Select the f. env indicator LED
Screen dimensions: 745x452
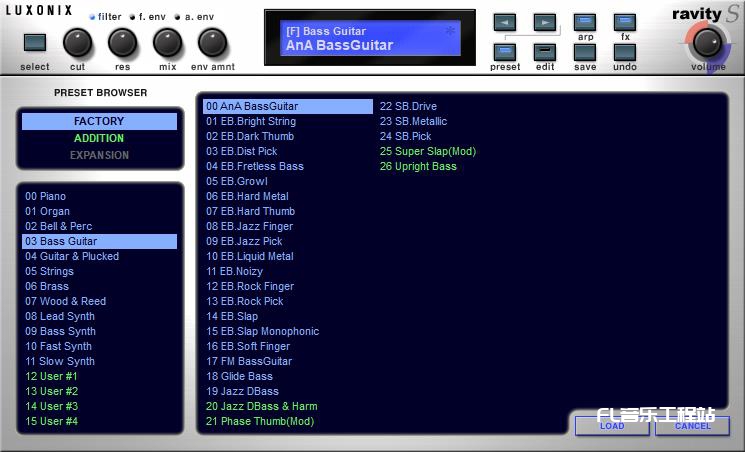pos(133,17)
